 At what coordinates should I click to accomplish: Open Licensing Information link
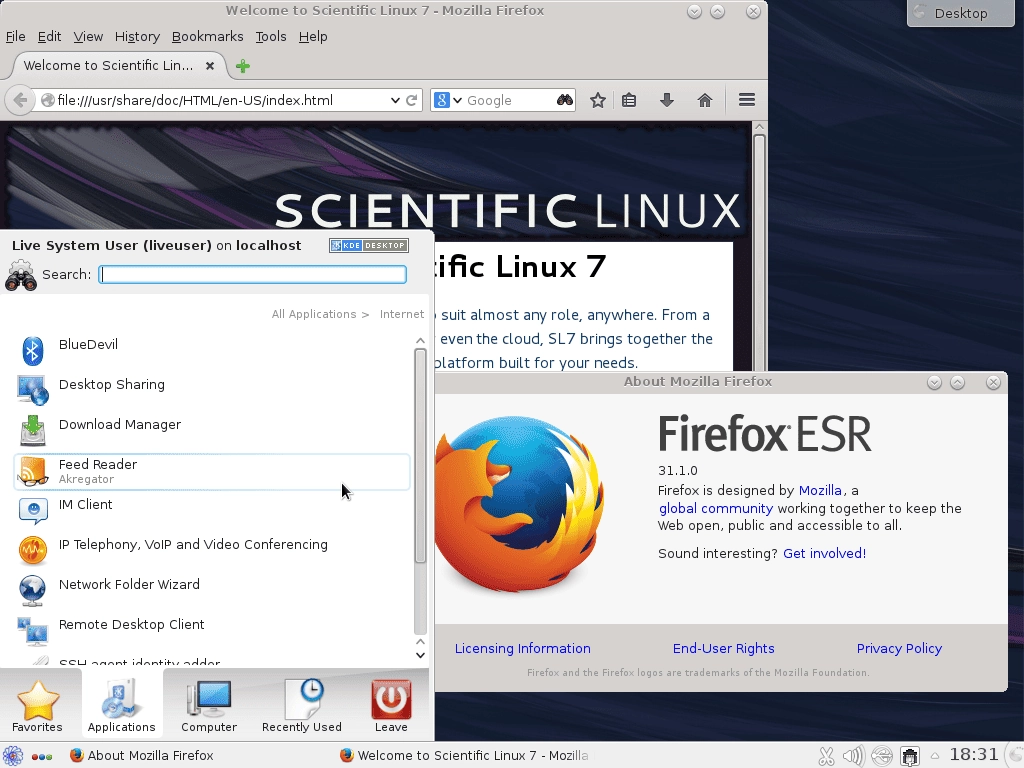click(x=522, y=648)
